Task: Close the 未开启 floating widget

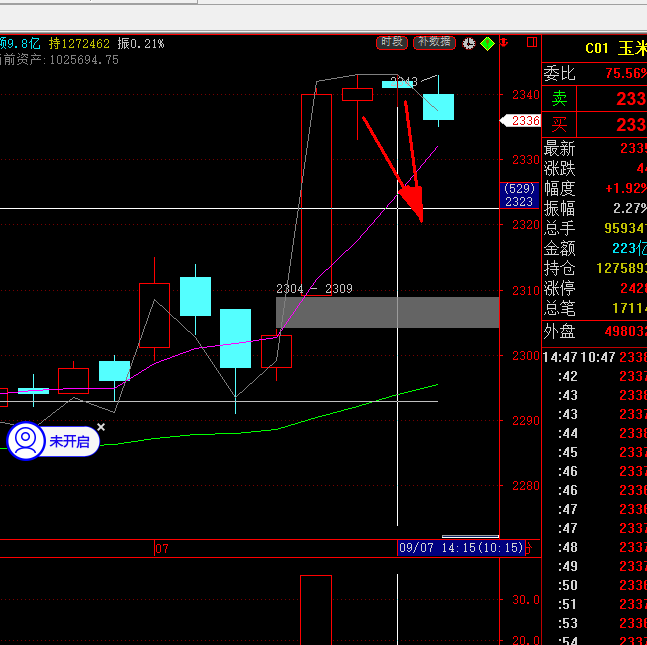Action: coord(101,427)
